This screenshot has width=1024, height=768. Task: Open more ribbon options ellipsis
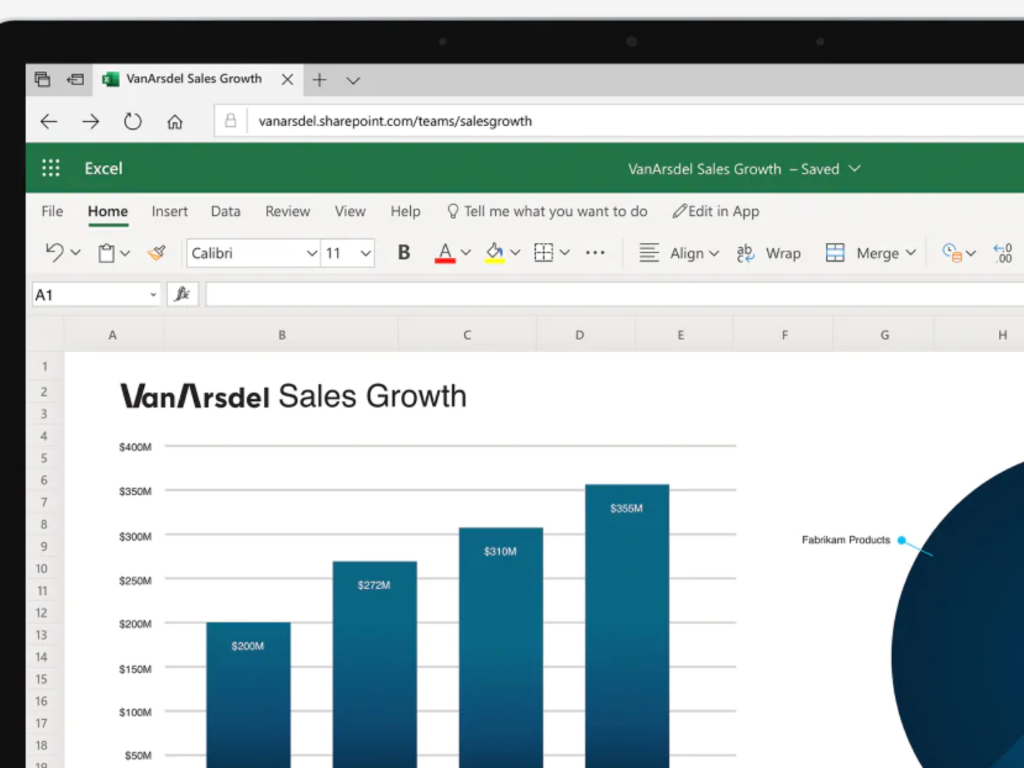595,253
